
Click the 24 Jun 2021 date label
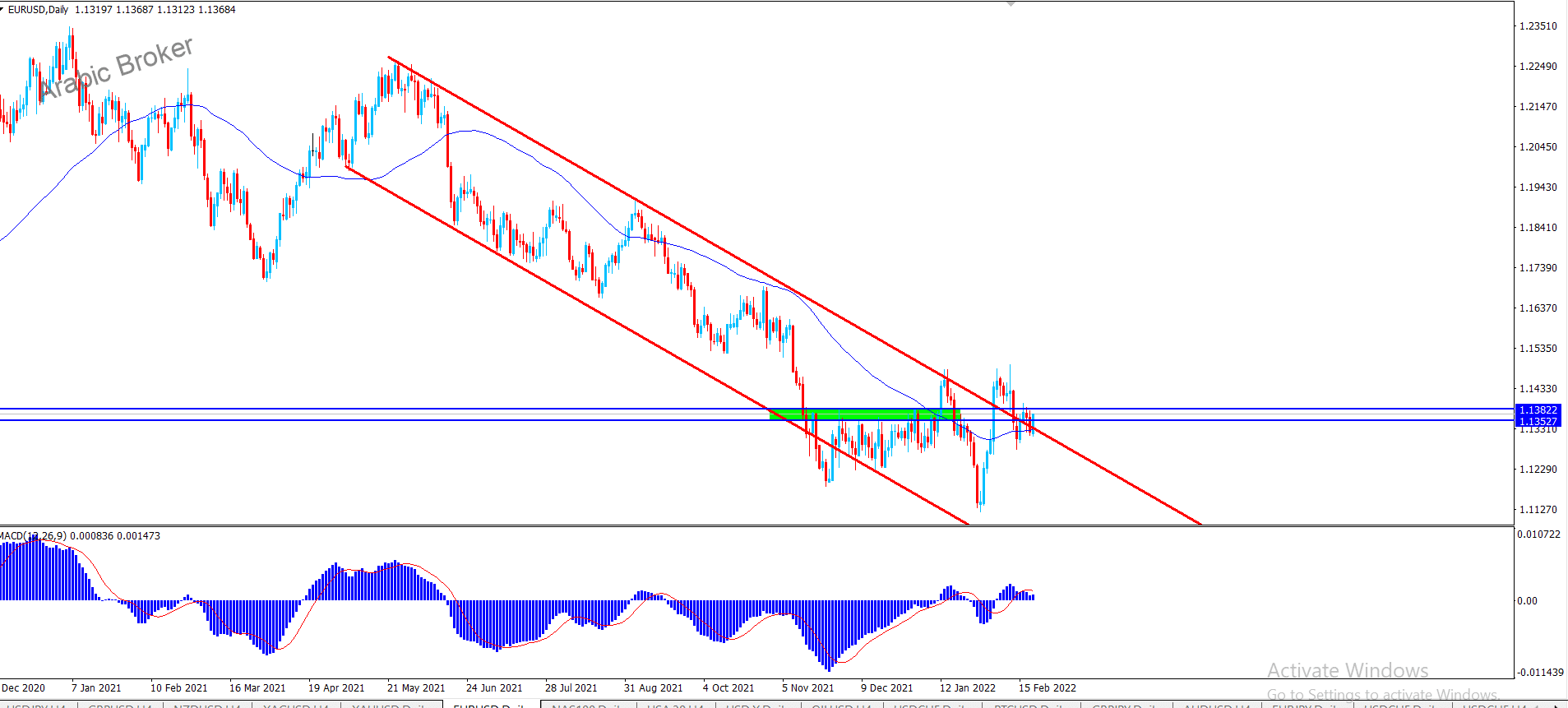click(x=494, y=688)
